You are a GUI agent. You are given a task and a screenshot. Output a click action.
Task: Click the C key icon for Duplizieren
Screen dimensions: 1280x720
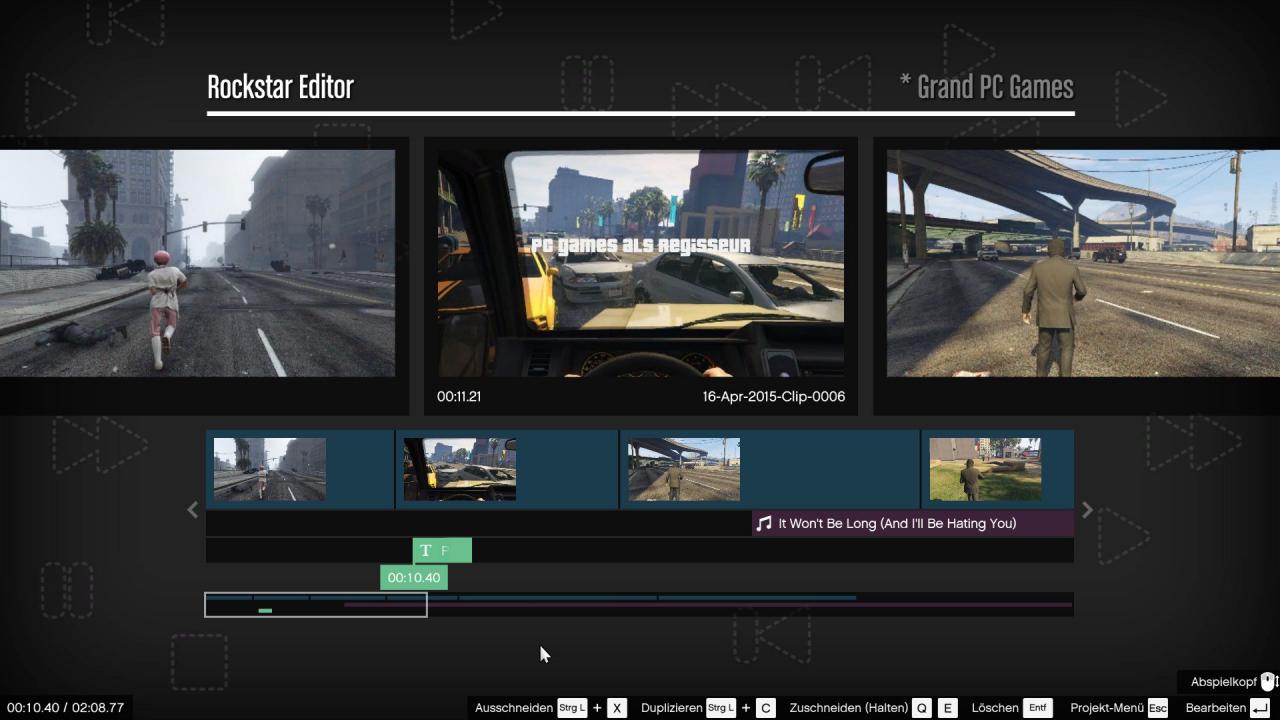click(x=766, y=708)
